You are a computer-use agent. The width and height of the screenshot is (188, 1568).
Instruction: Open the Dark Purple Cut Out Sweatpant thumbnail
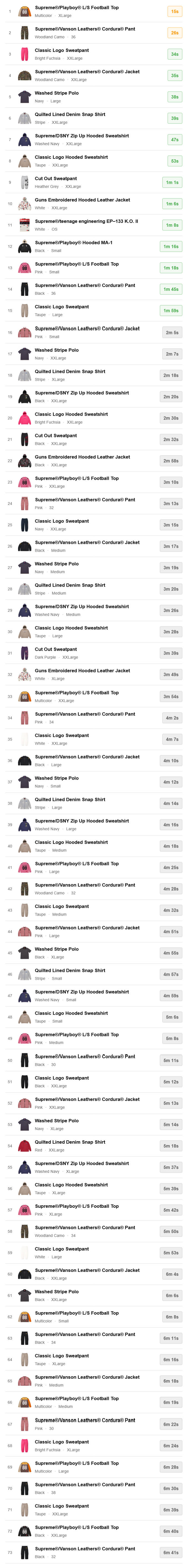click(24, 653)
